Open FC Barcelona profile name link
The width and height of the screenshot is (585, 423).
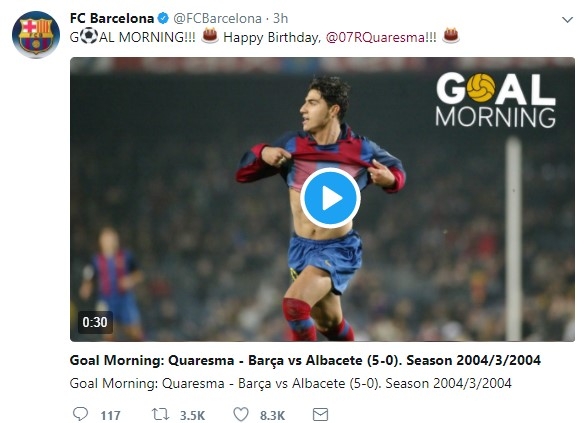[x=112, y=18]
